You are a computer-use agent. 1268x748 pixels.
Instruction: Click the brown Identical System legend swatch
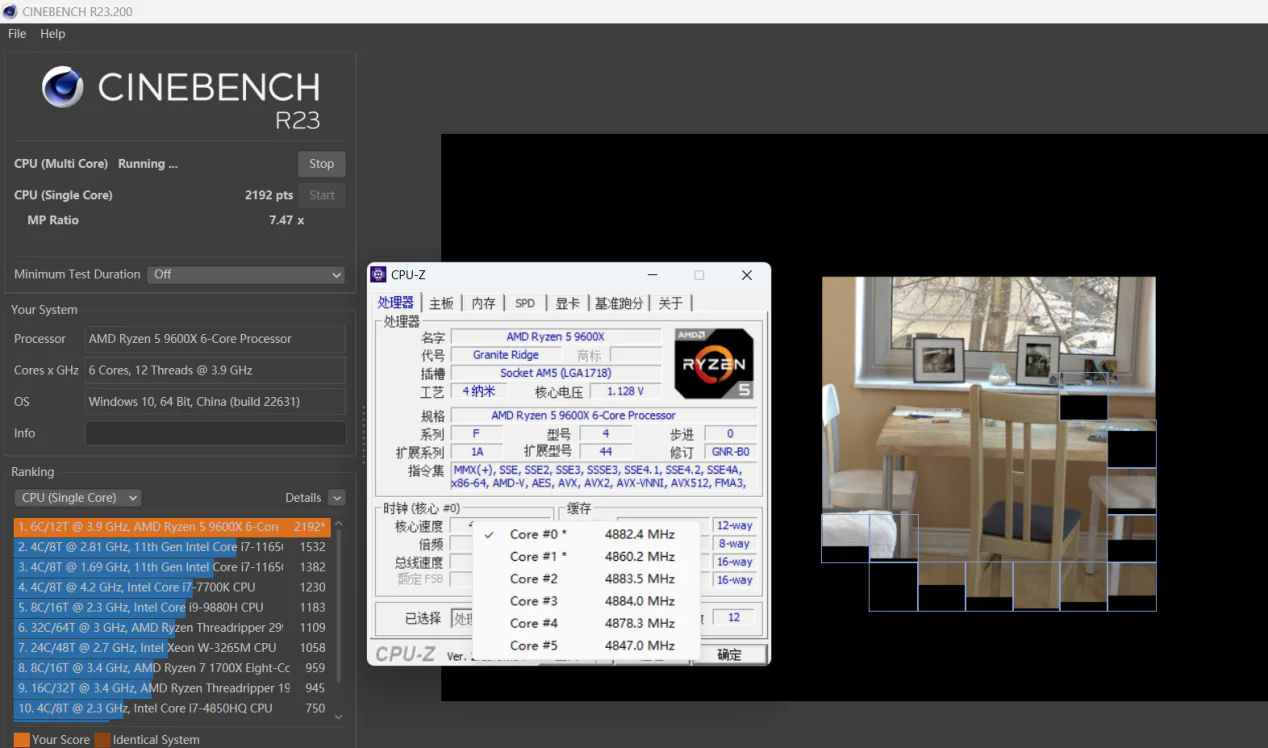[x=102, y=740]
